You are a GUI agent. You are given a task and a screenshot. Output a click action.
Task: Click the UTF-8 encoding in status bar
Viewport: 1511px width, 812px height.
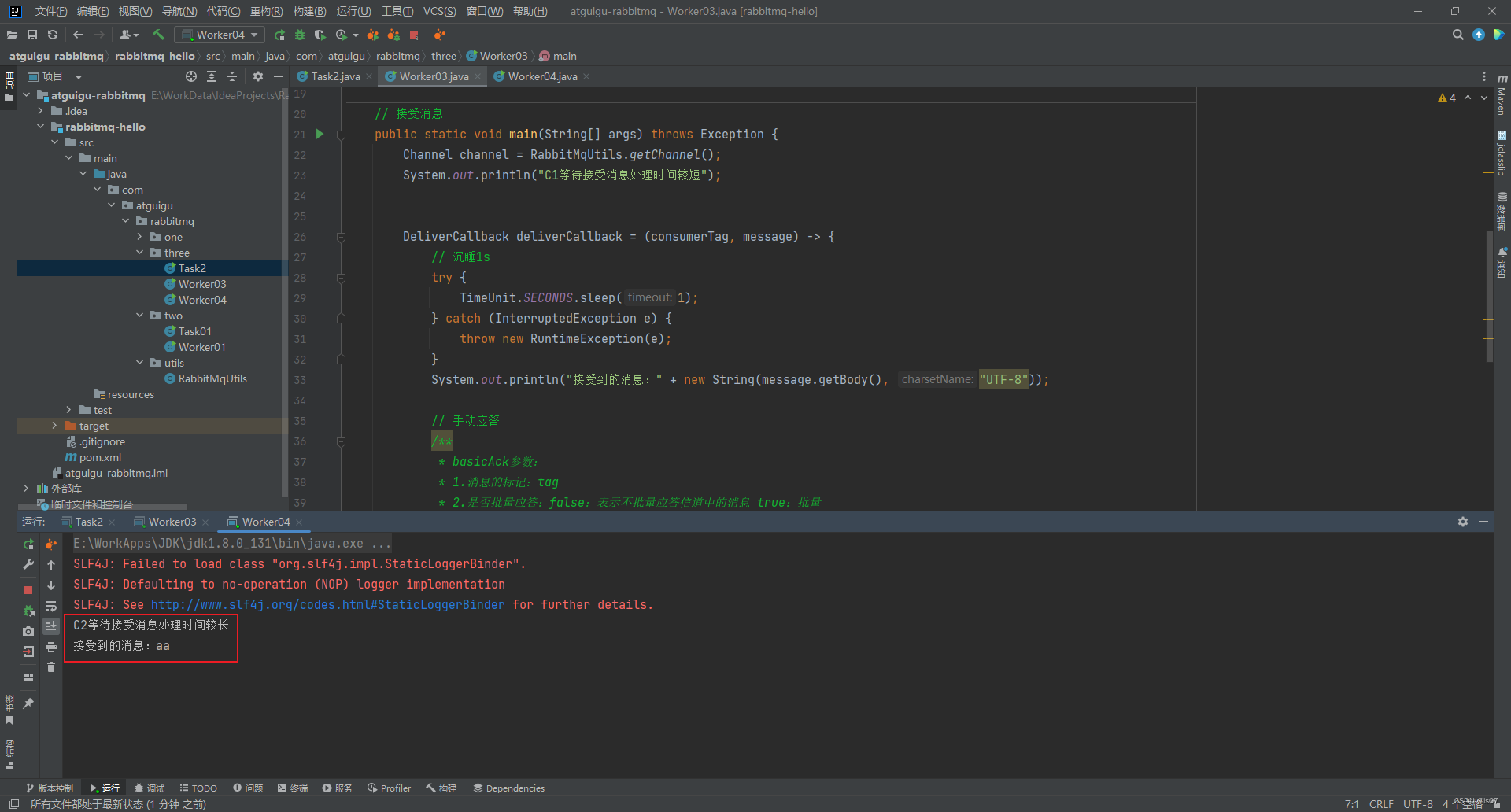[1417, 803]
